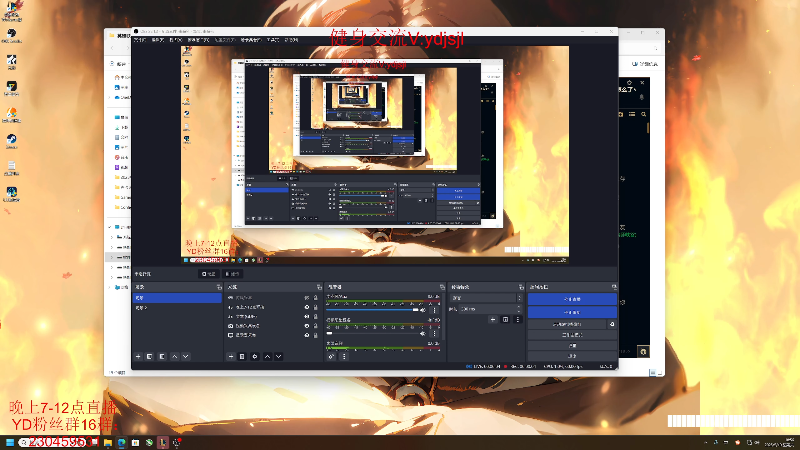Expand OneDrive in File Explorer sidebar
This screenshot has width=800, height=450.
tap(110, 97)
